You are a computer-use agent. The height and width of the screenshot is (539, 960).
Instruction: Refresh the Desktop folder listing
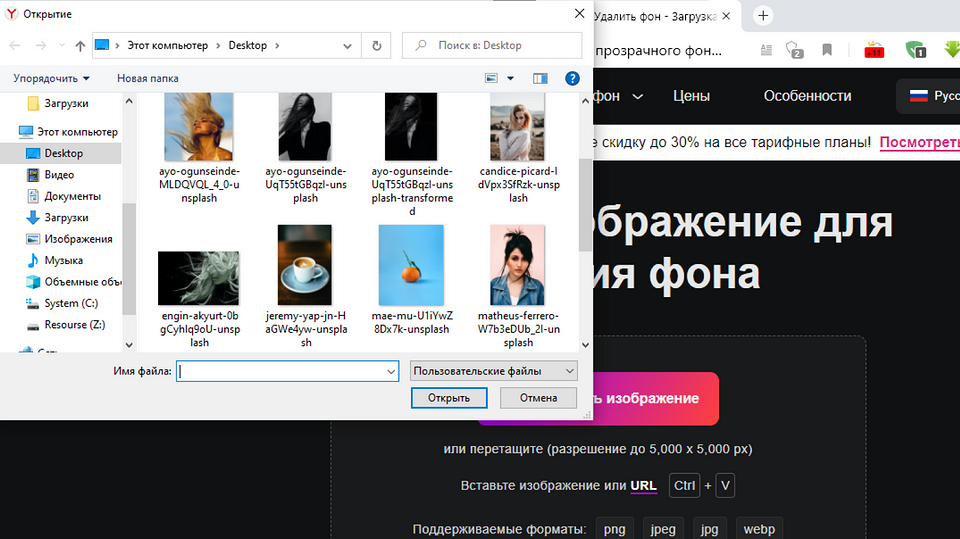tap(377, 46)
